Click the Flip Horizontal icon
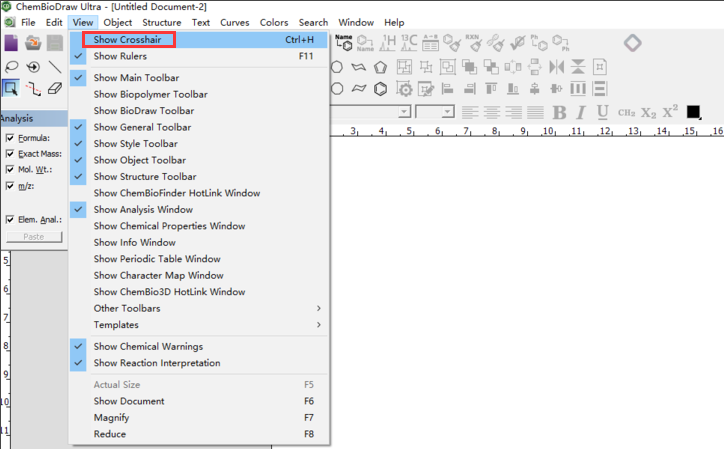Viewport: 724px width, 449px height. [x=556, y=67]
